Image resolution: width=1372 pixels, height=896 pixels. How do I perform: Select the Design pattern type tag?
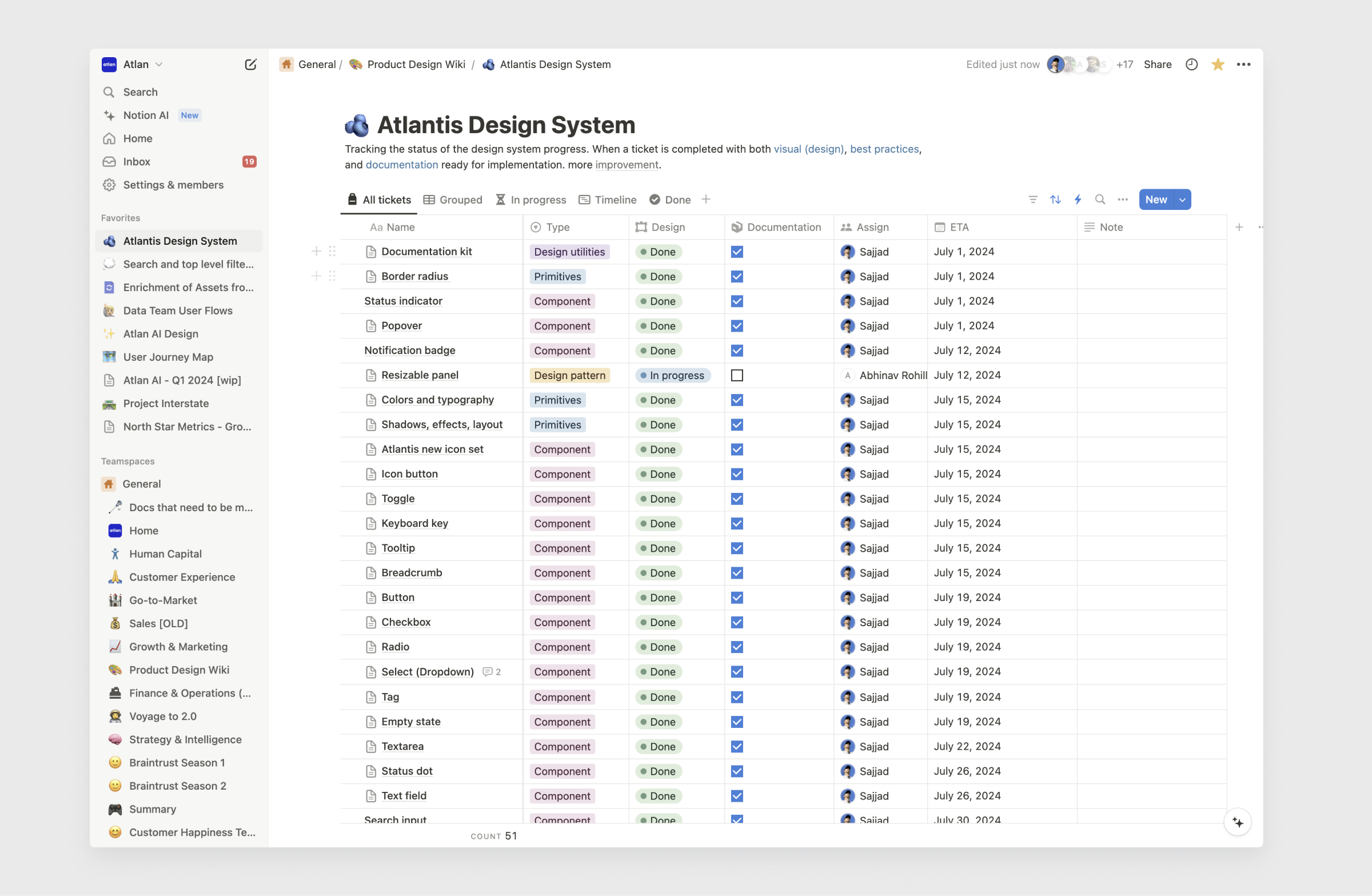click(x=569, y=375)
